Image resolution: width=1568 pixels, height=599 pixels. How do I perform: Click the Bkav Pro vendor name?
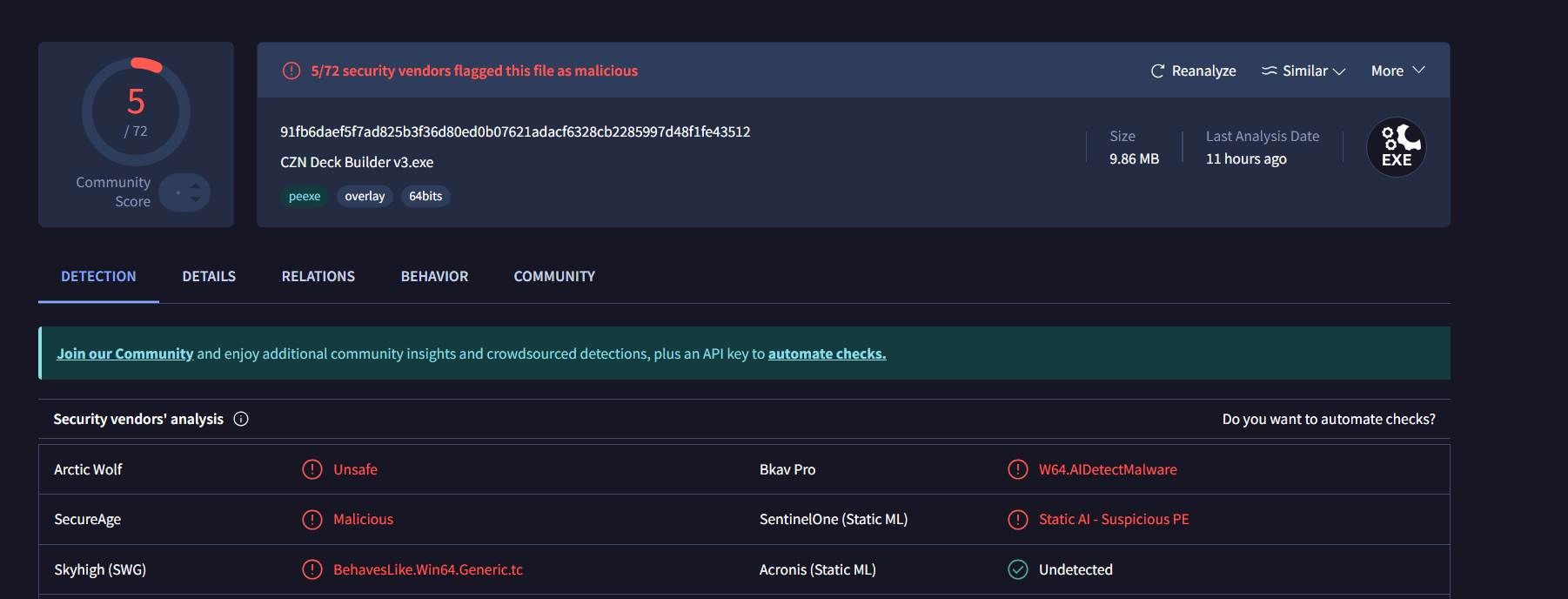pos(787,469)
